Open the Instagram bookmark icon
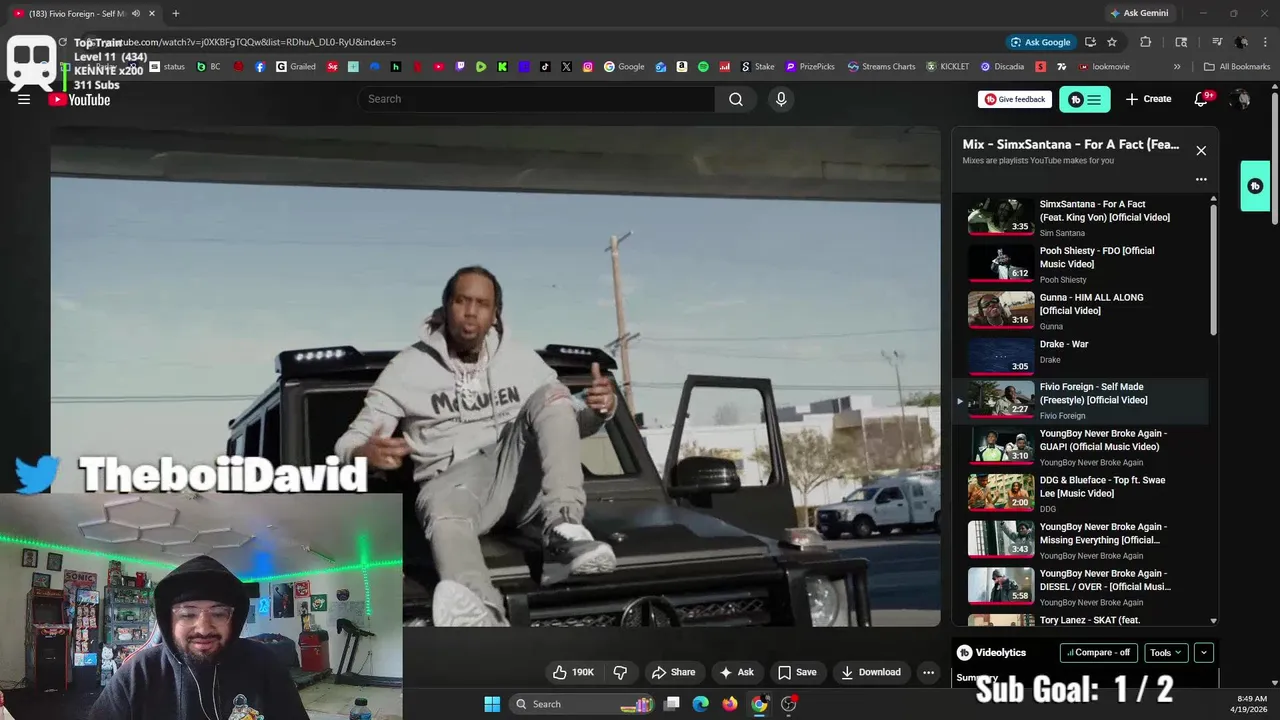The height and width of the screenshot is (720, 1280). pyautogui.click(x=588, y=67)
